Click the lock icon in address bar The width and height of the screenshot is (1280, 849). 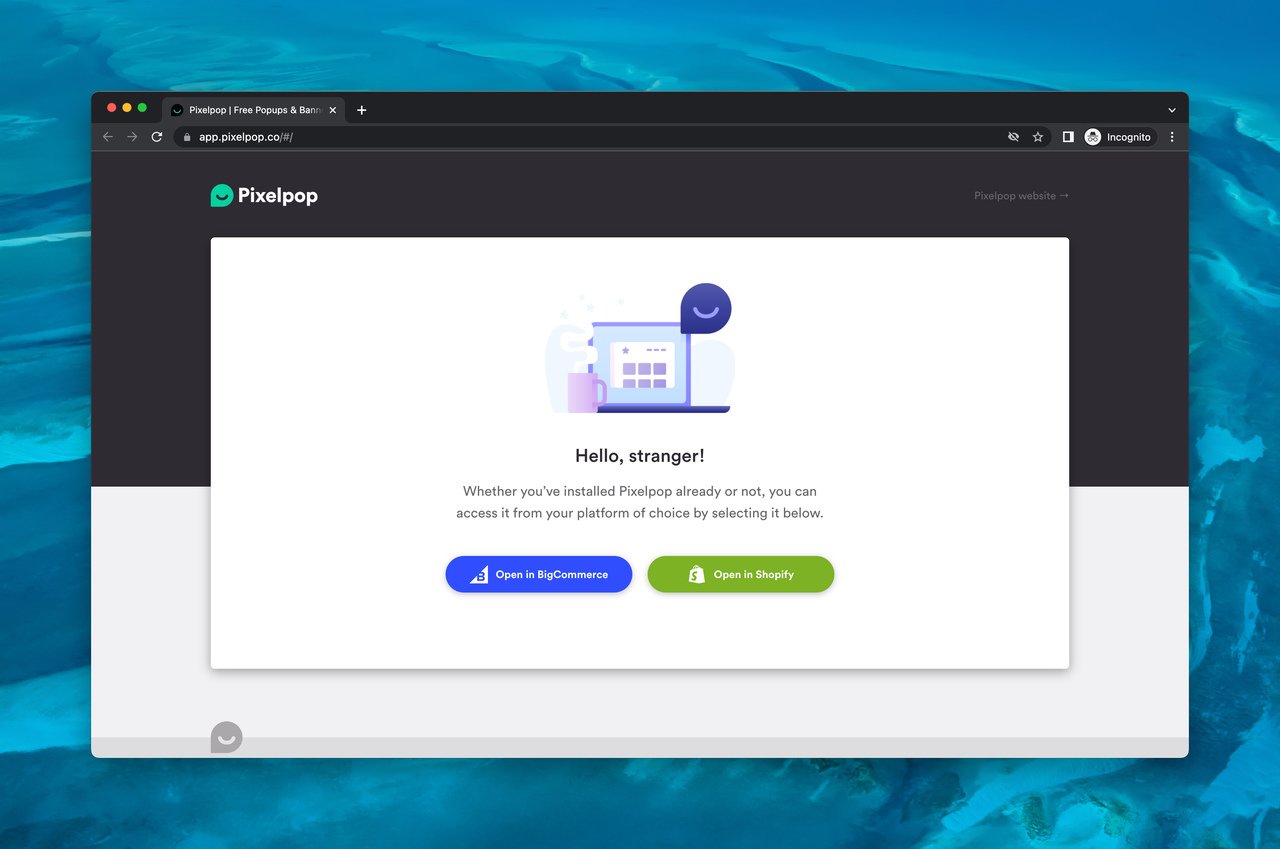(186, 137)
